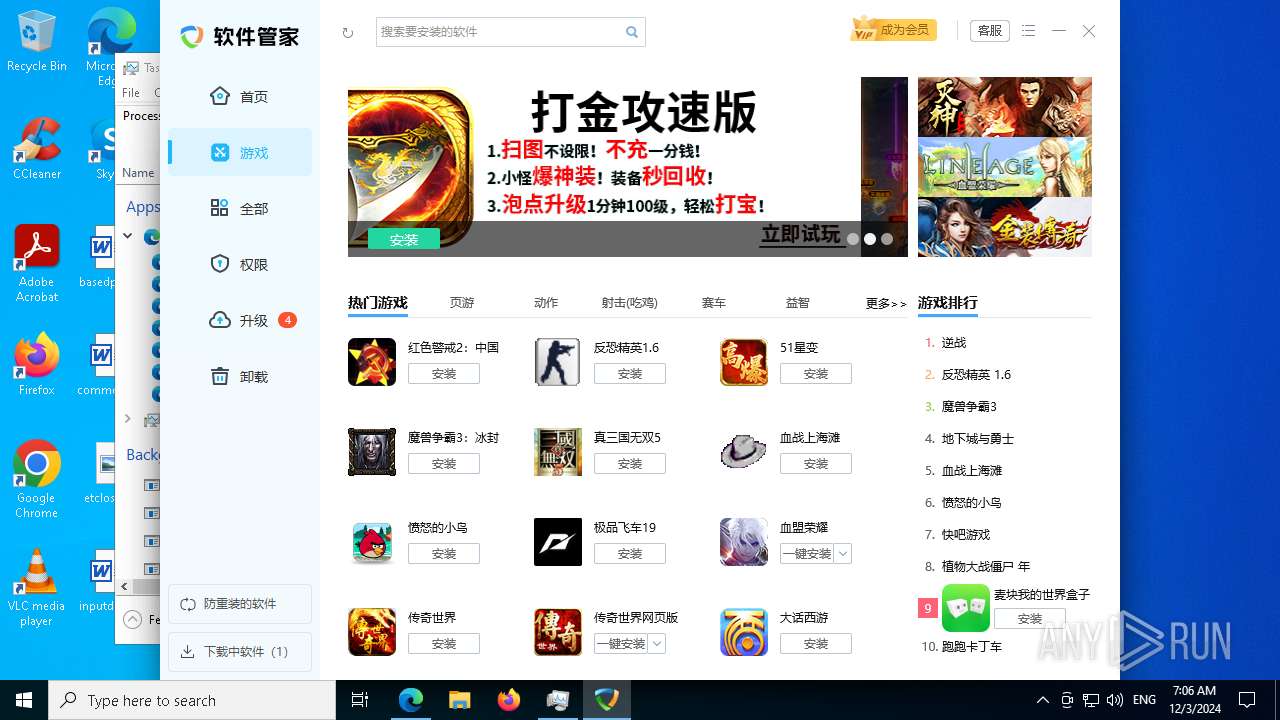This screenshot has height=720, width=1280.
Task: Switch to the 赛车 tab
Action: tap(714, 303)
